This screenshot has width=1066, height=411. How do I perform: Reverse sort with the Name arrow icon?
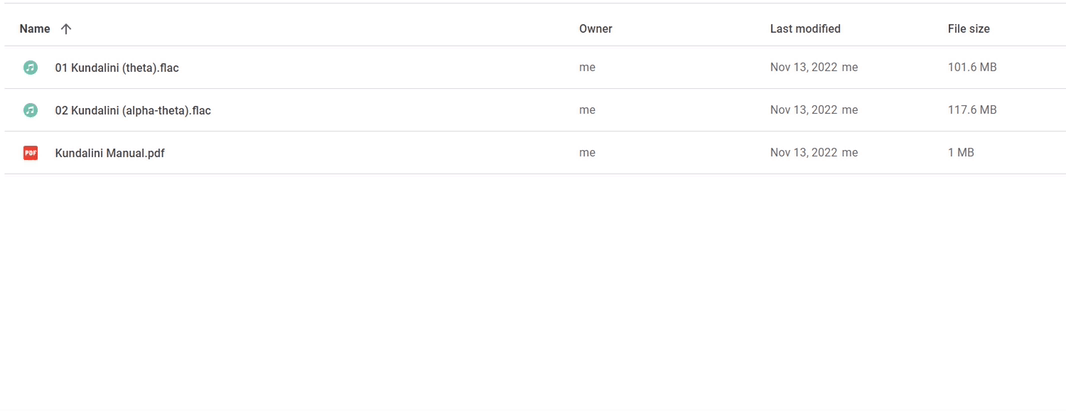66,29
